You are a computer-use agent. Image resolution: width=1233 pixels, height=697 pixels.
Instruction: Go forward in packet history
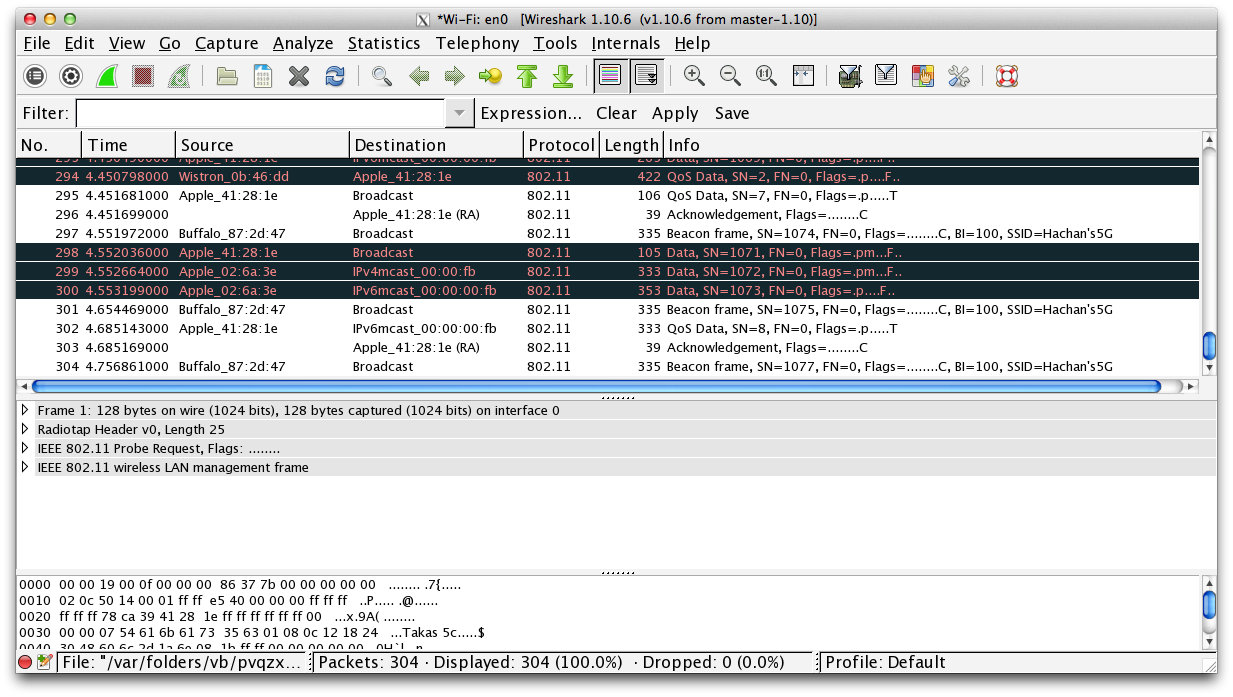[455, 76]
